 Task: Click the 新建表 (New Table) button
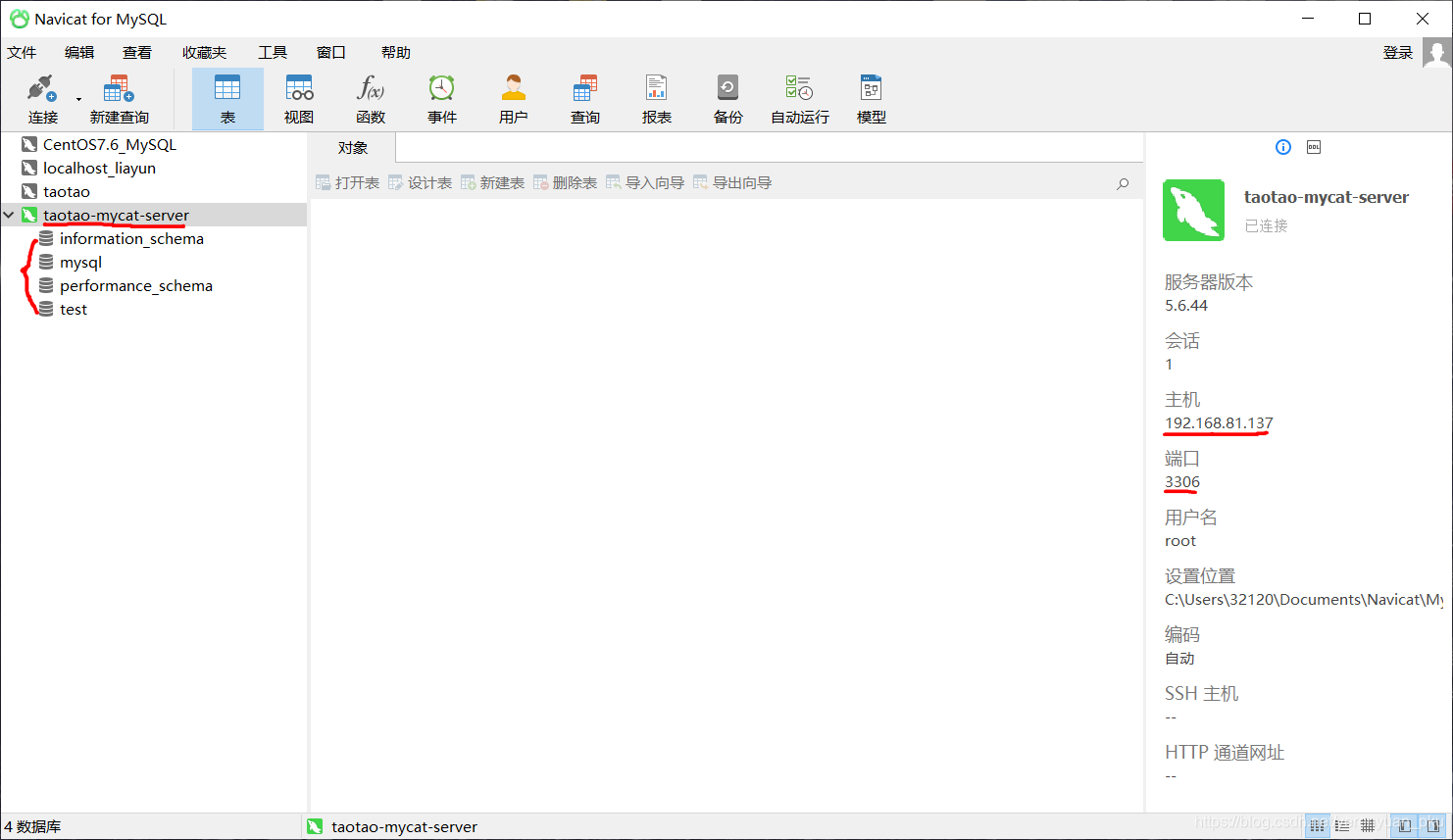tap(492, 183)
